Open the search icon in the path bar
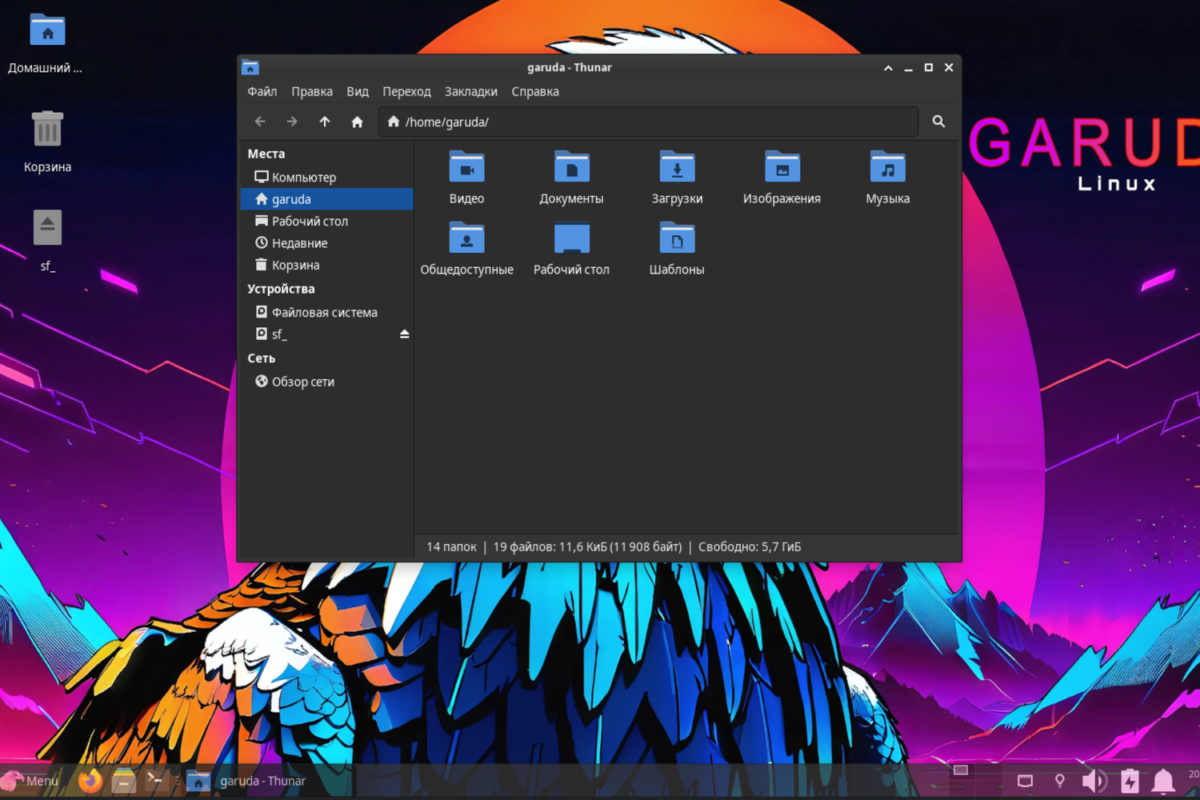Screen dimensions: 1200x800 tap(937, 121)
